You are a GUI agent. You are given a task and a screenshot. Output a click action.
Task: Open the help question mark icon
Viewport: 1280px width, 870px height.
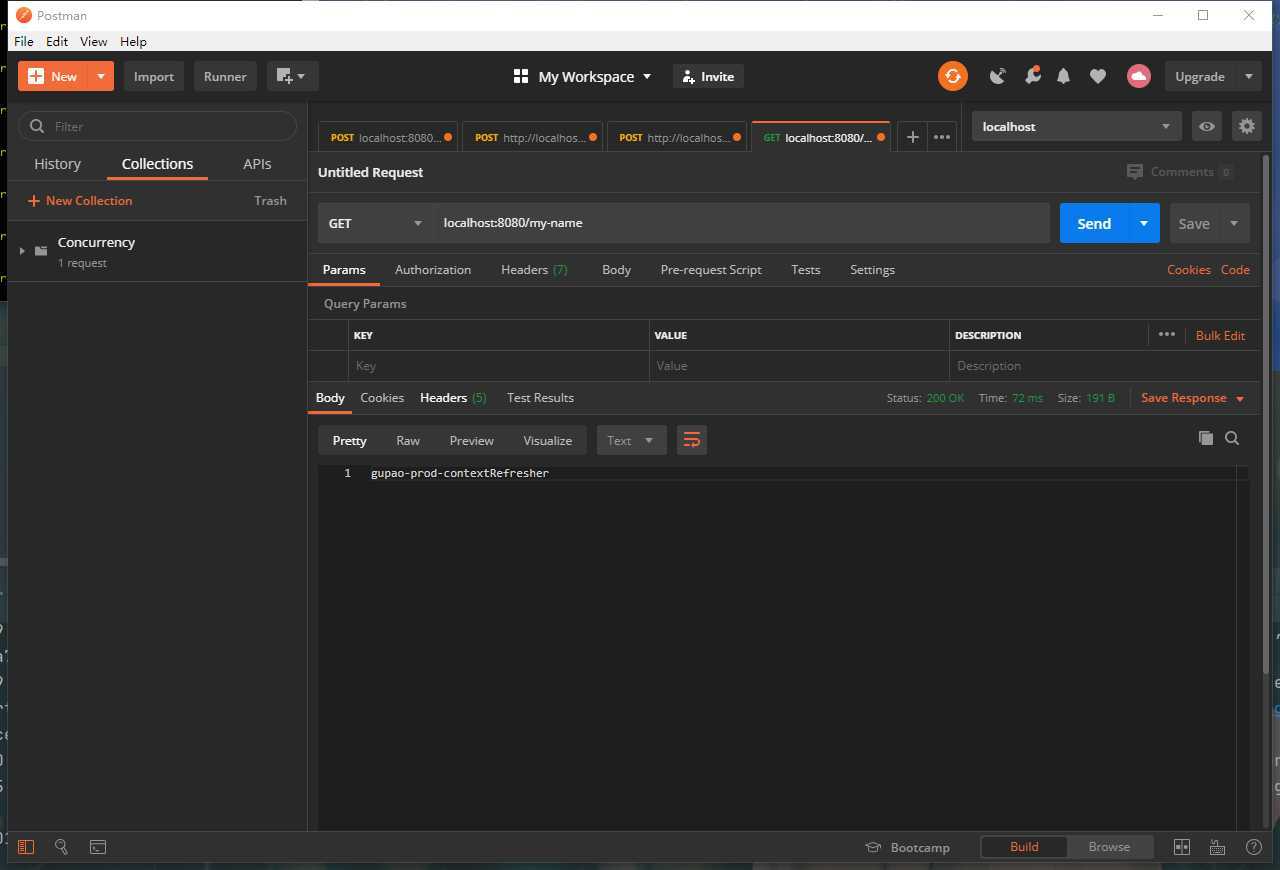pyautogui.click(x=1254, y=847)
